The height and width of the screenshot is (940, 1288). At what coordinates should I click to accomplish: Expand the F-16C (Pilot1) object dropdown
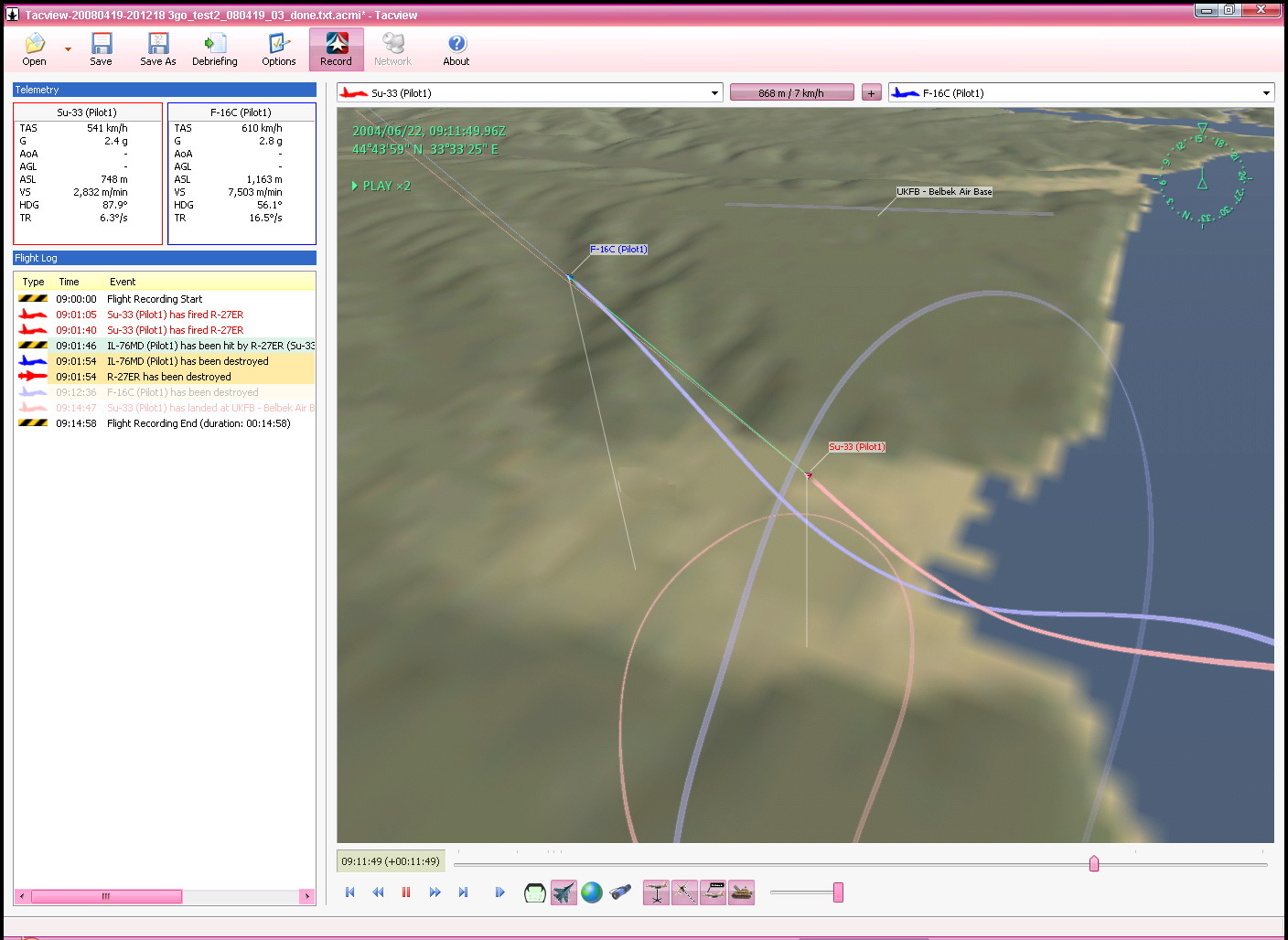point(1266,93)
